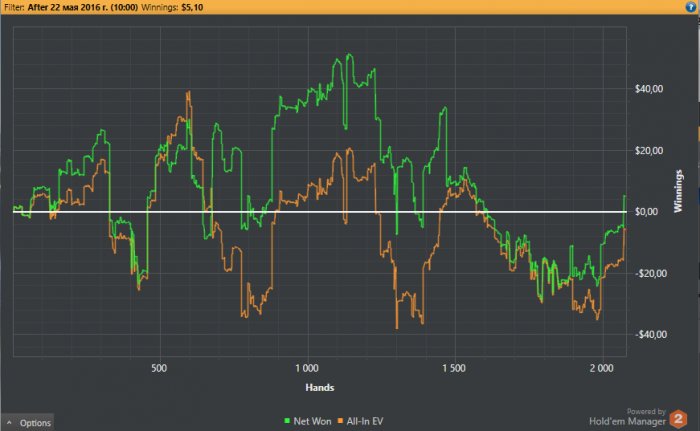Image resolution: width=700 pixels, height=431 pixels.
Task: Click the '1 000' x-axis tick label
Action: pos(307,368)
